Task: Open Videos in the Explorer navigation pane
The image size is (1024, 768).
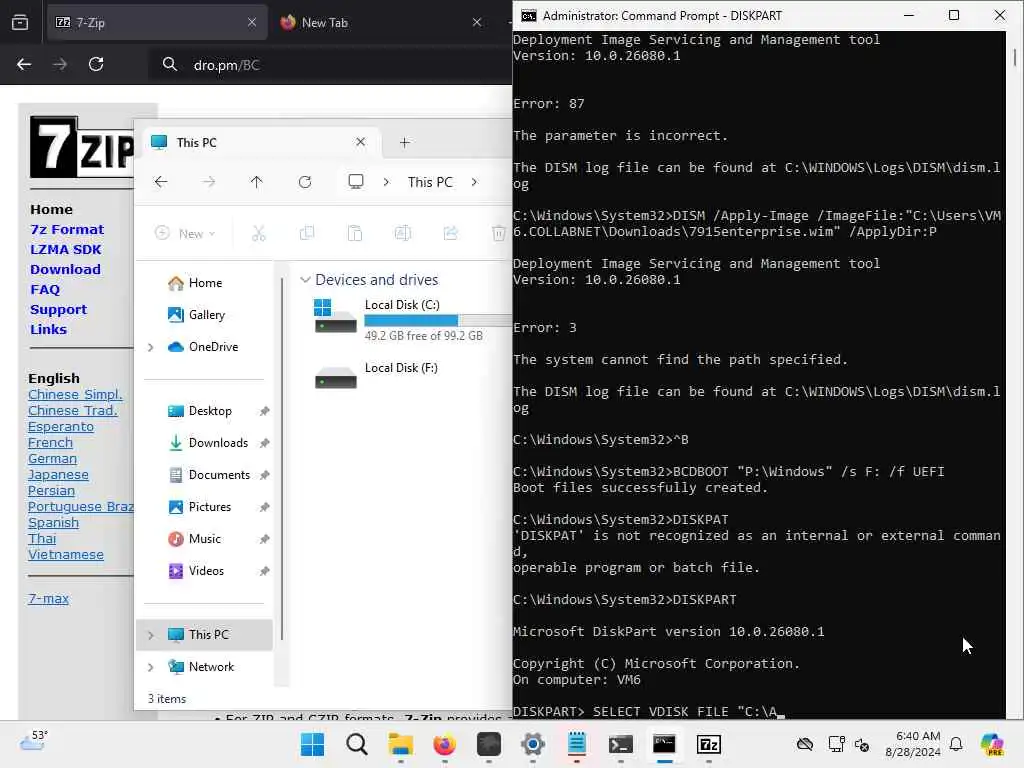Action: coord(206,571)
